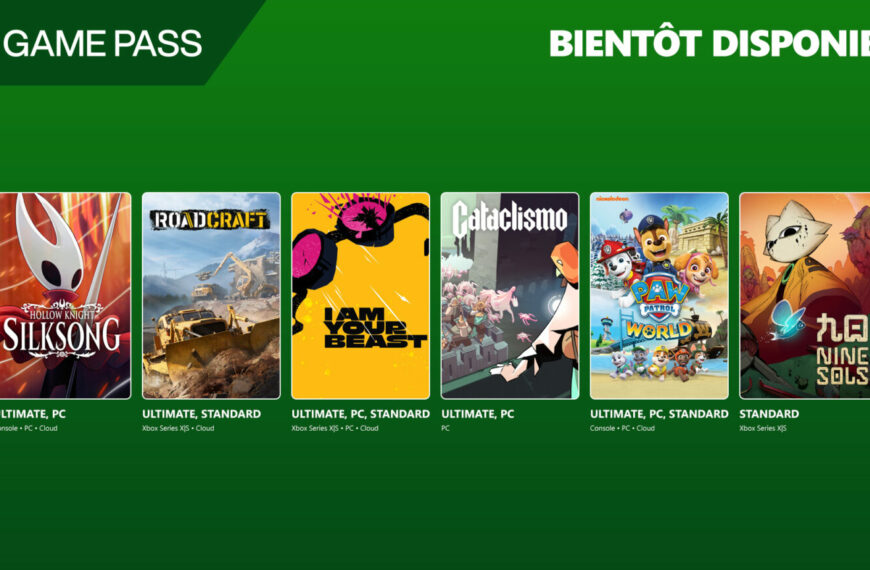Select the Nine Sols game cover
Viewport: 870px width, 570px height.
click(x=805, y=296)
